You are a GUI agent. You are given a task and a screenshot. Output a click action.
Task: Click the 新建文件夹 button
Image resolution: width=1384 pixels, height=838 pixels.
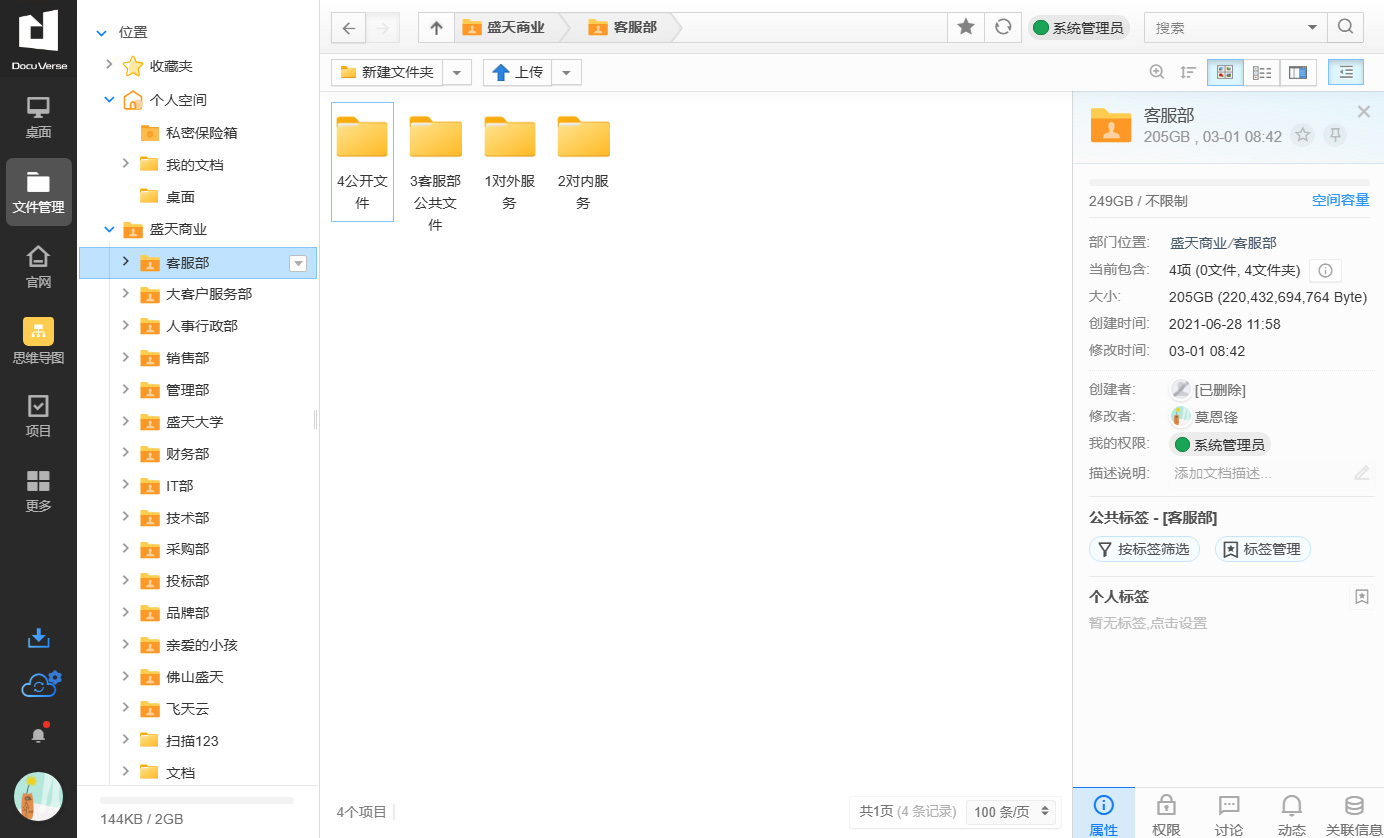(x=387, y=72)
